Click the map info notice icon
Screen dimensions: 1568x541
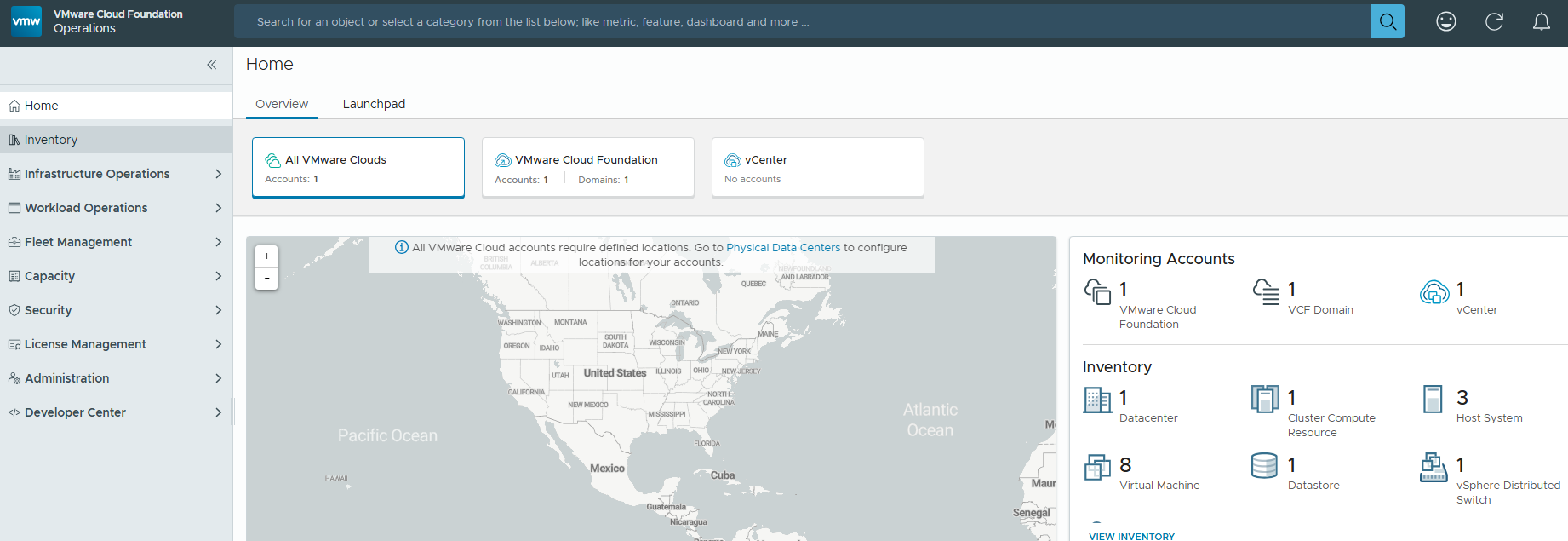click(x=402, y=248)
